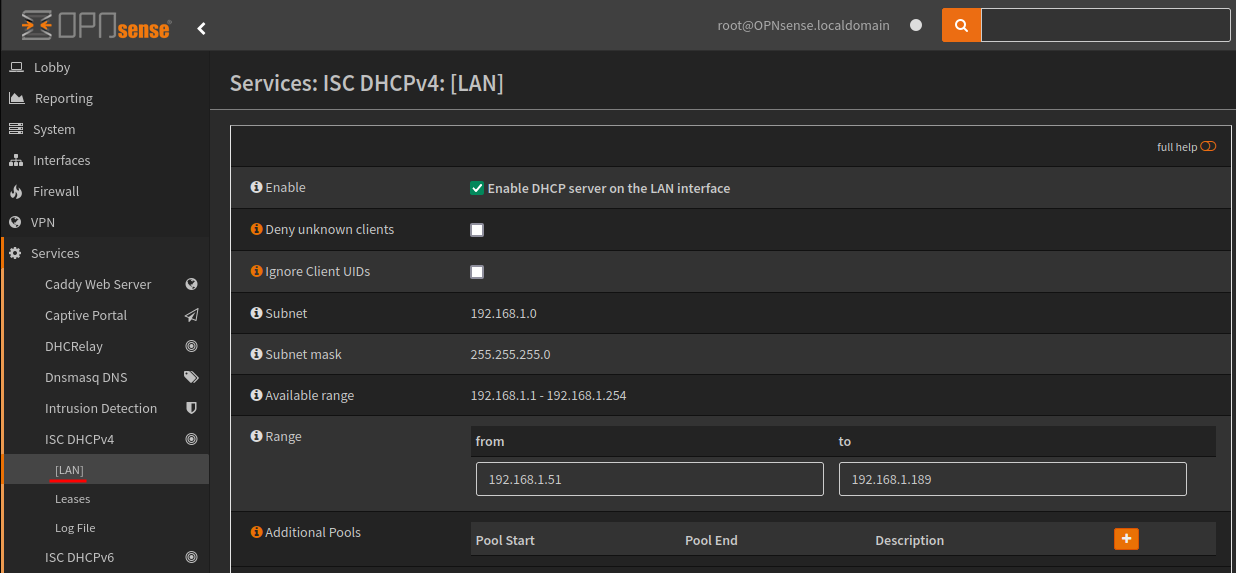
Task: Add a new additional pool with plus button
Action: pyautogui.click(x=1126, y=538)
